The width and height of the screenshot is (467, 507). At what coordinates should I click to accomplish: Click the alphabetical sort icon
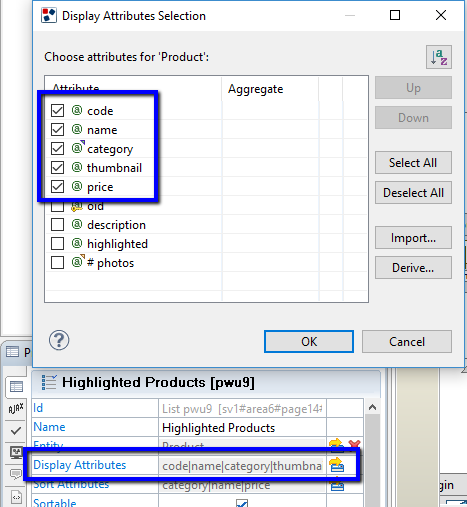[439, 57]
